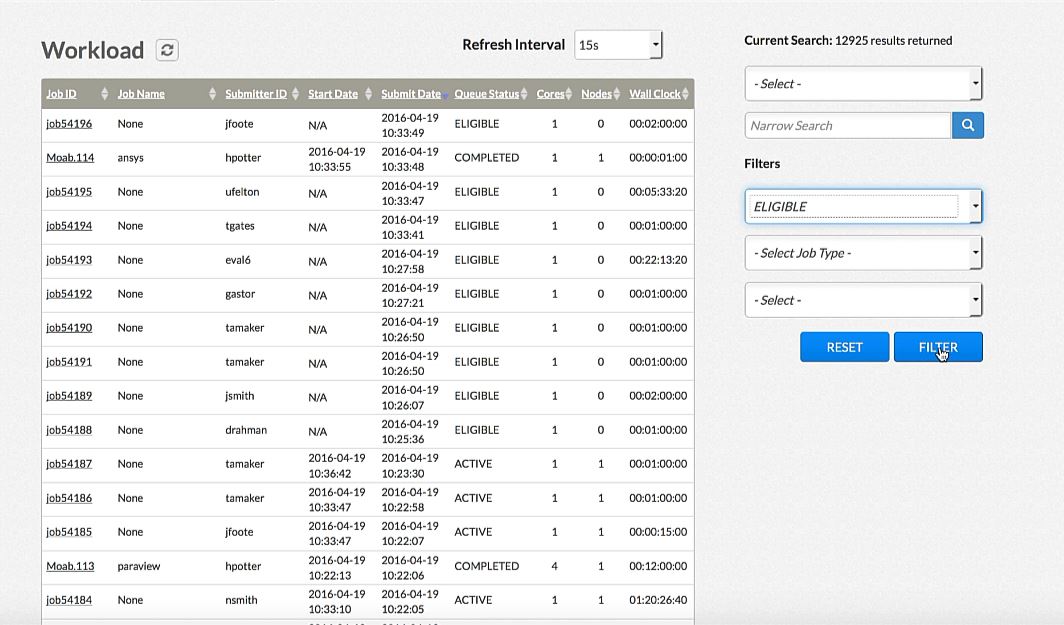Open job54188 link
The height and width of the screenshot is (625, 1064).
pyautogui.click(x=69, y=430)
